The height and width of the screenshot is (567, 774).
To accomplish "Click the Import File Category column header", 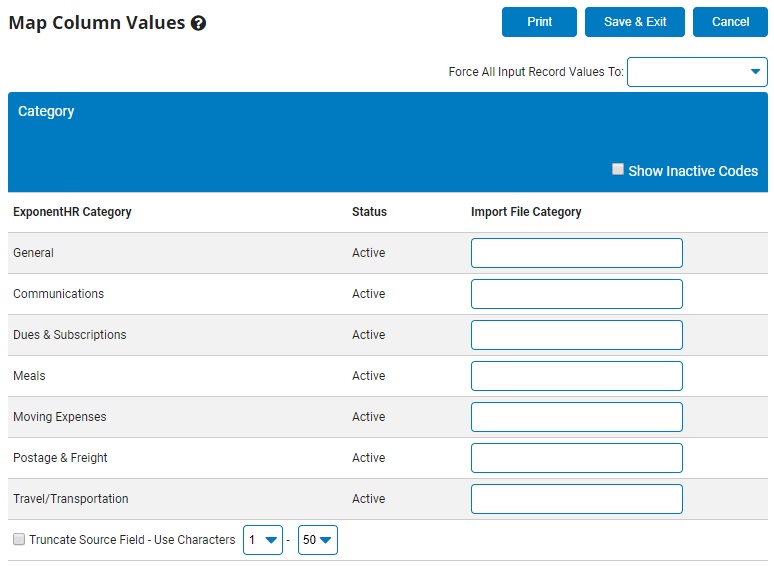I will tap(526, 212).
